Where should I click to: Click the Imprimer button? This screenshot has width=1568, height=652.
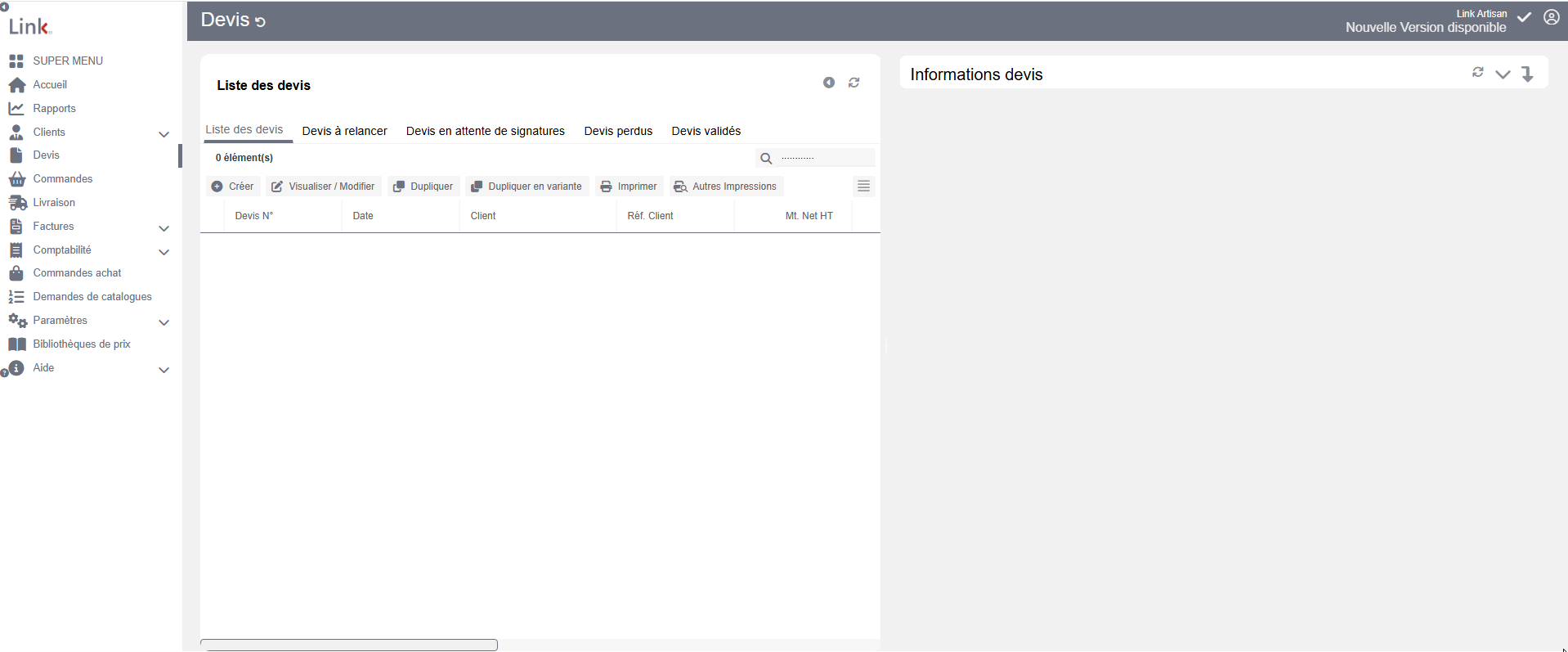click(x=629, y=187)
